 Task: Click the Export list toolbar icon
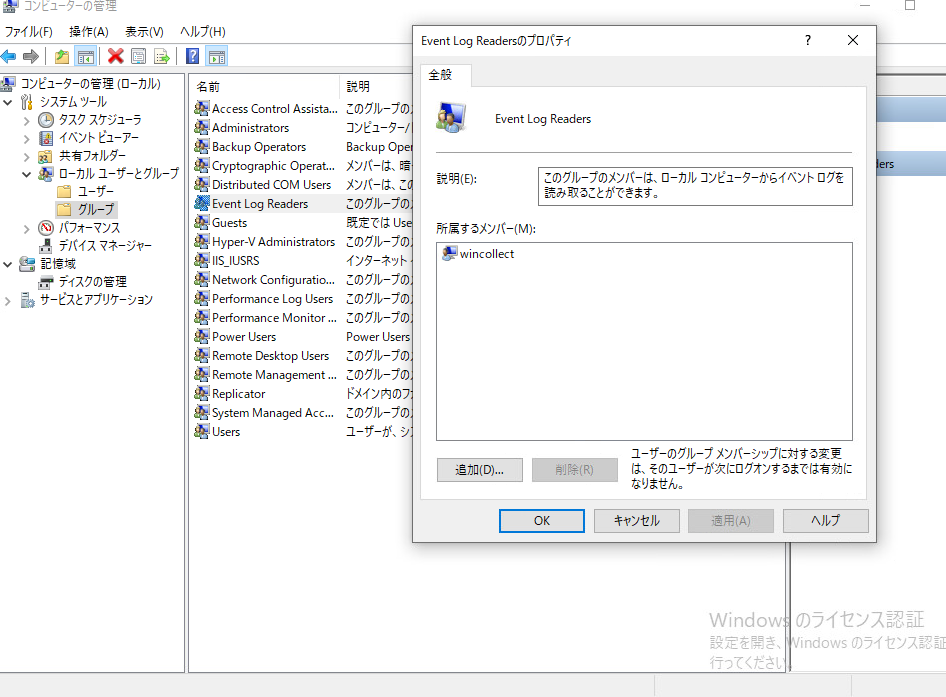pyautogui.click(x=162, y=57)
